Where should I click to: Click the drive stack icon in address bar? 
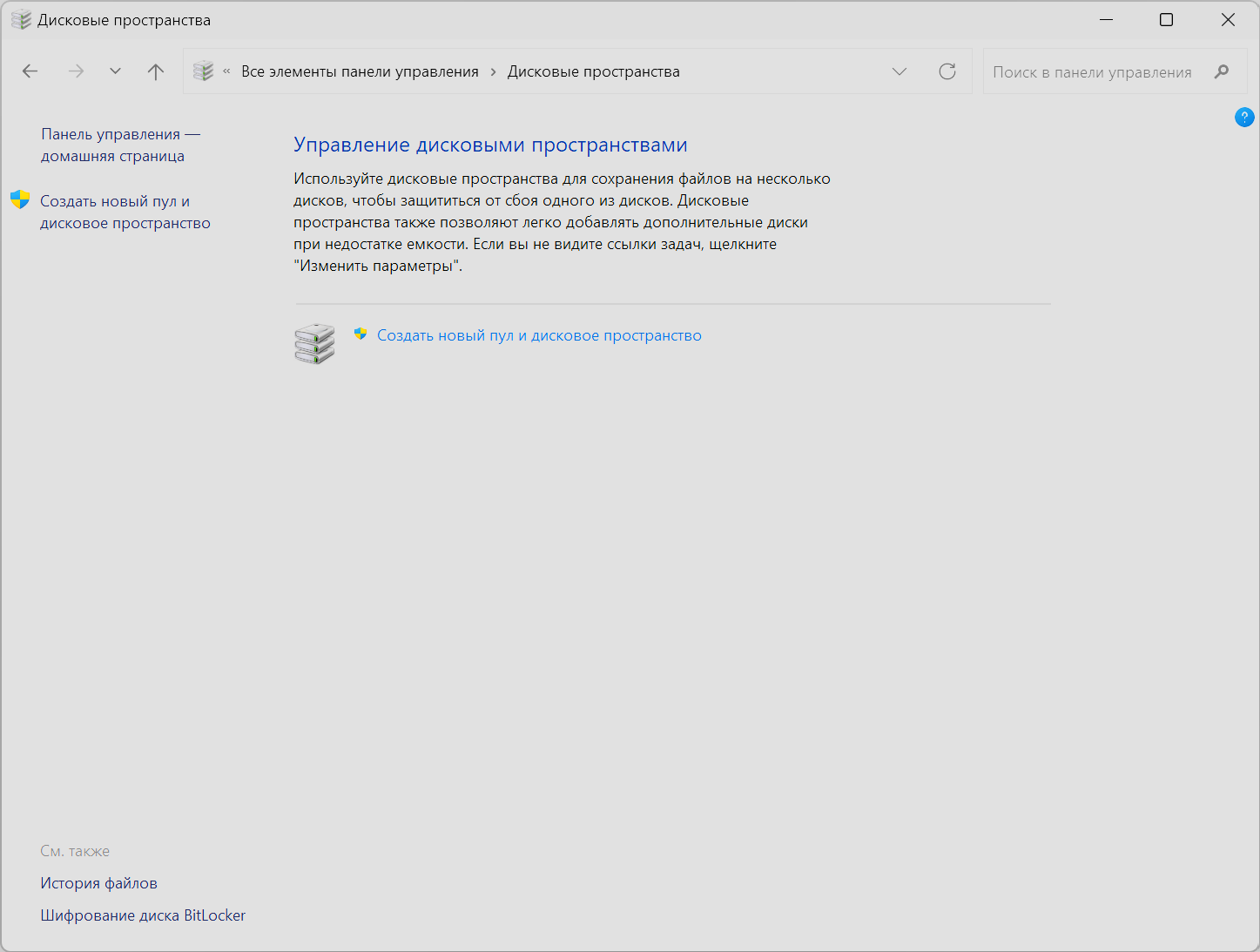click(204, 71)
